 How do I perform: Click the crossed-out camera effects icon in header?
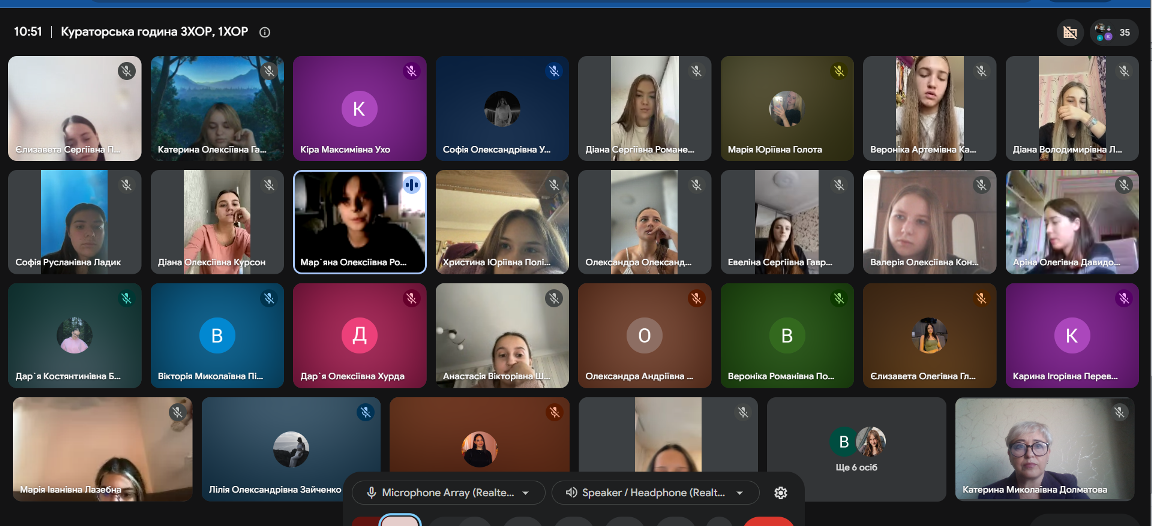pos(1070,32)
